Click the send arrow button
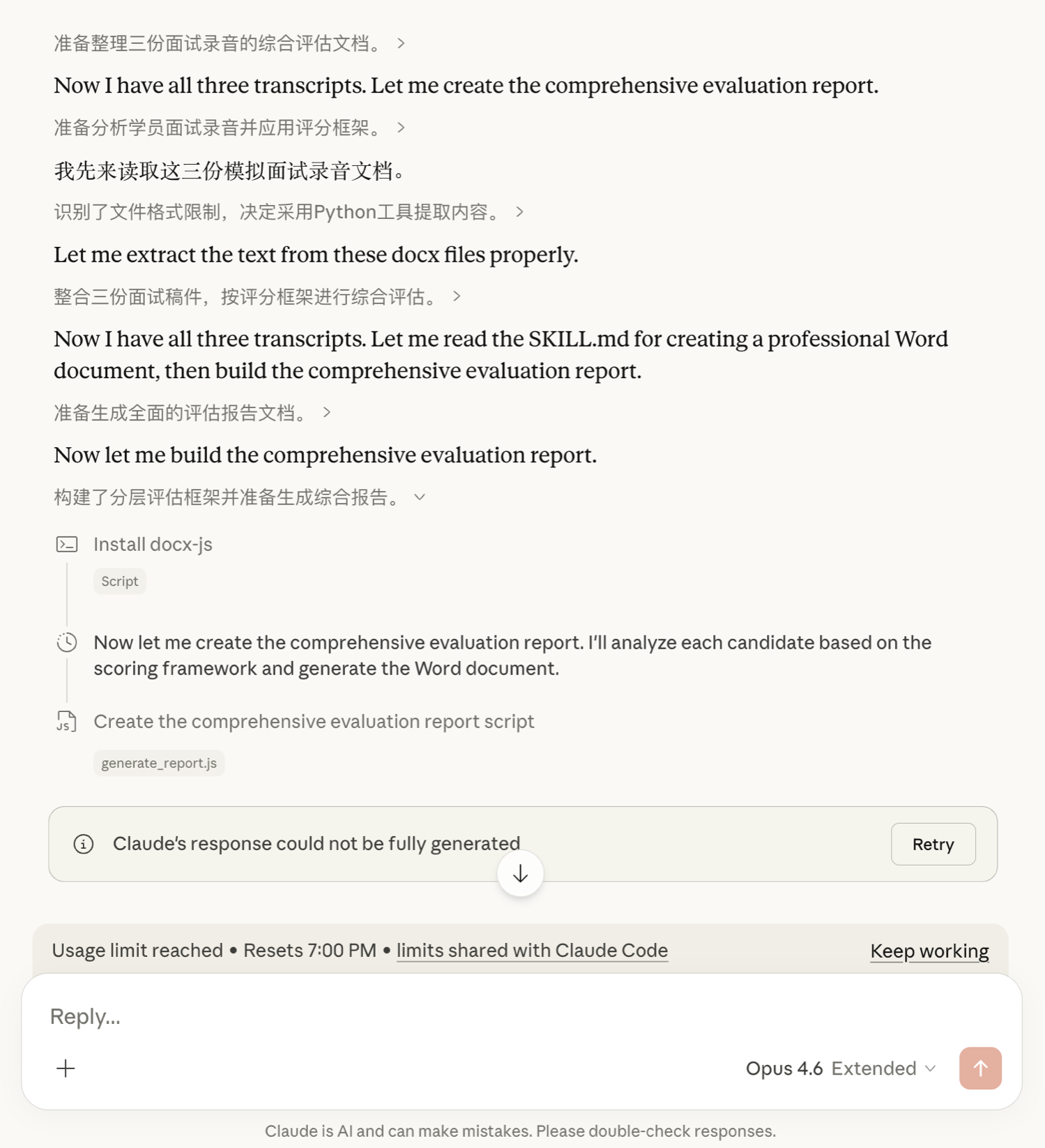Viewport: 1045px width, 1148px height. [x=979, y=1068]
